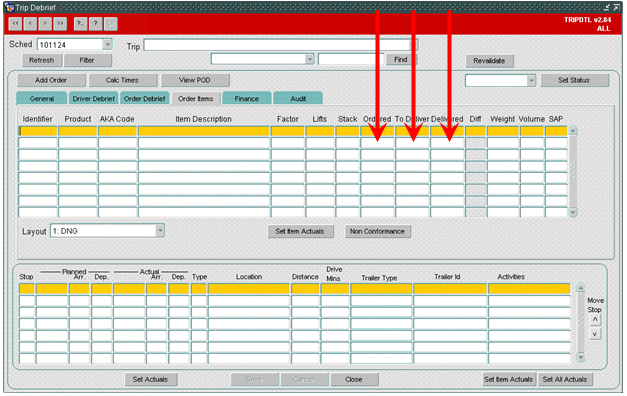
Task: Click the Revalidate button
Action: tap(489, 61)
